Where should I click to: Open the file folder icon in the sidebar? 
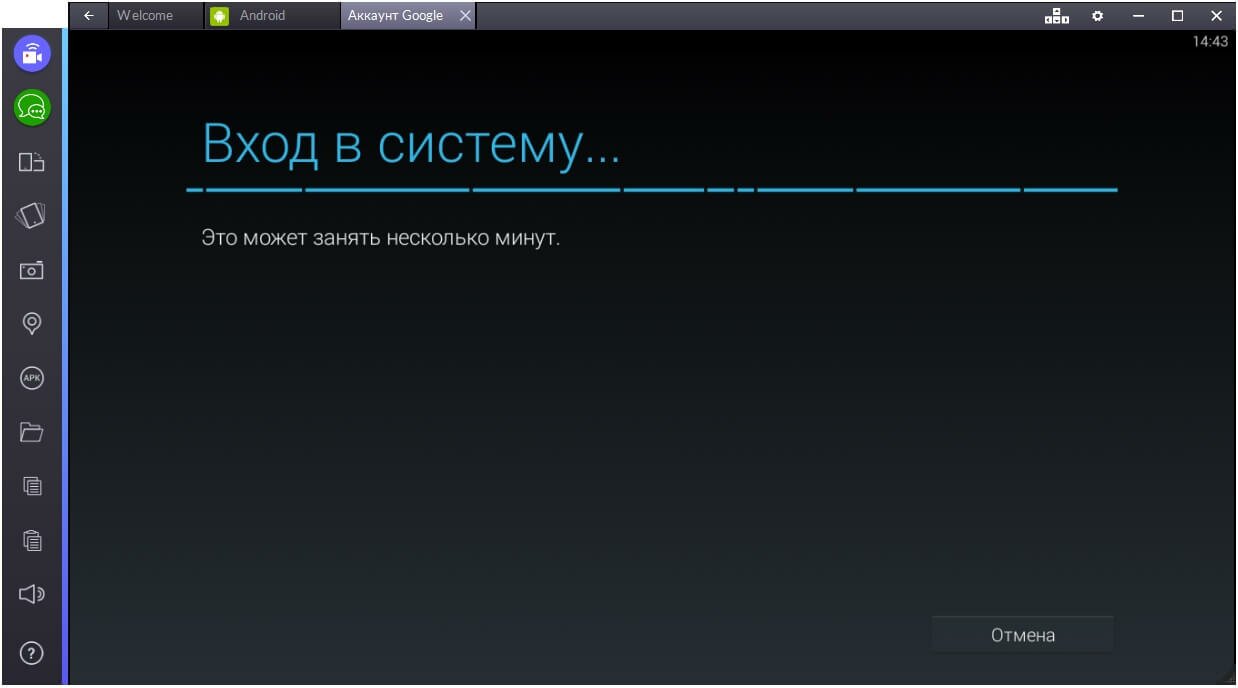32,432
